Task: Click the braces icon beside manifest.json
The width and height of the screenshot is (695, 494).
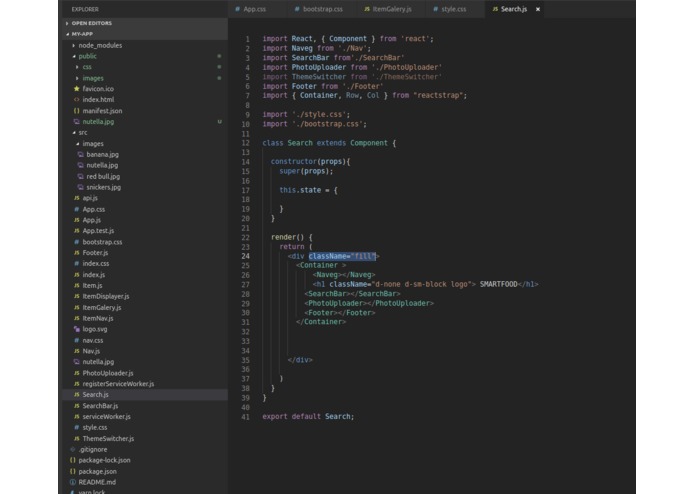Action: click(x=77, y=111)
